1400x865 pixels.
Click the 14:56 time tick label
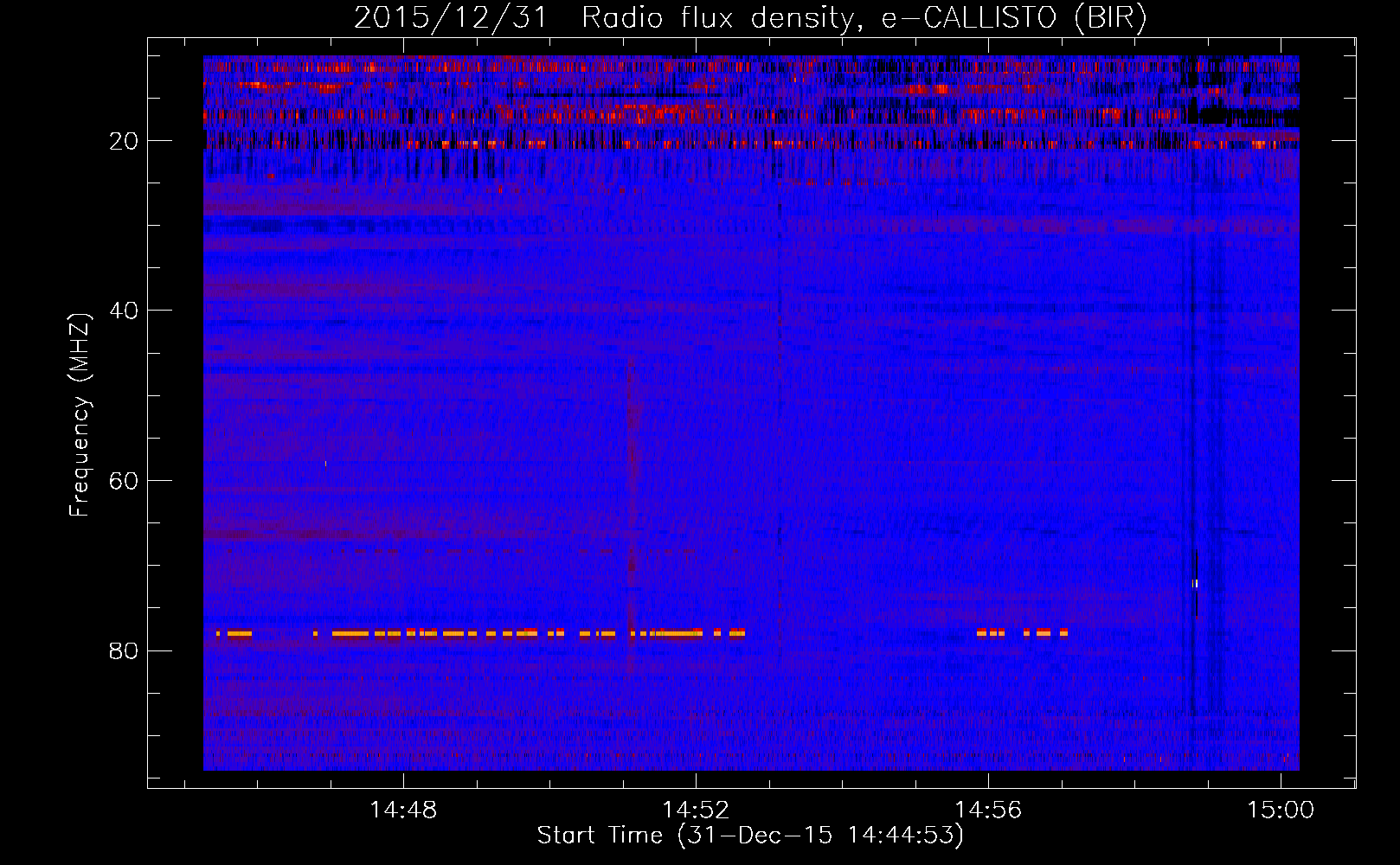pyautogui.click(x=988, y=811)
